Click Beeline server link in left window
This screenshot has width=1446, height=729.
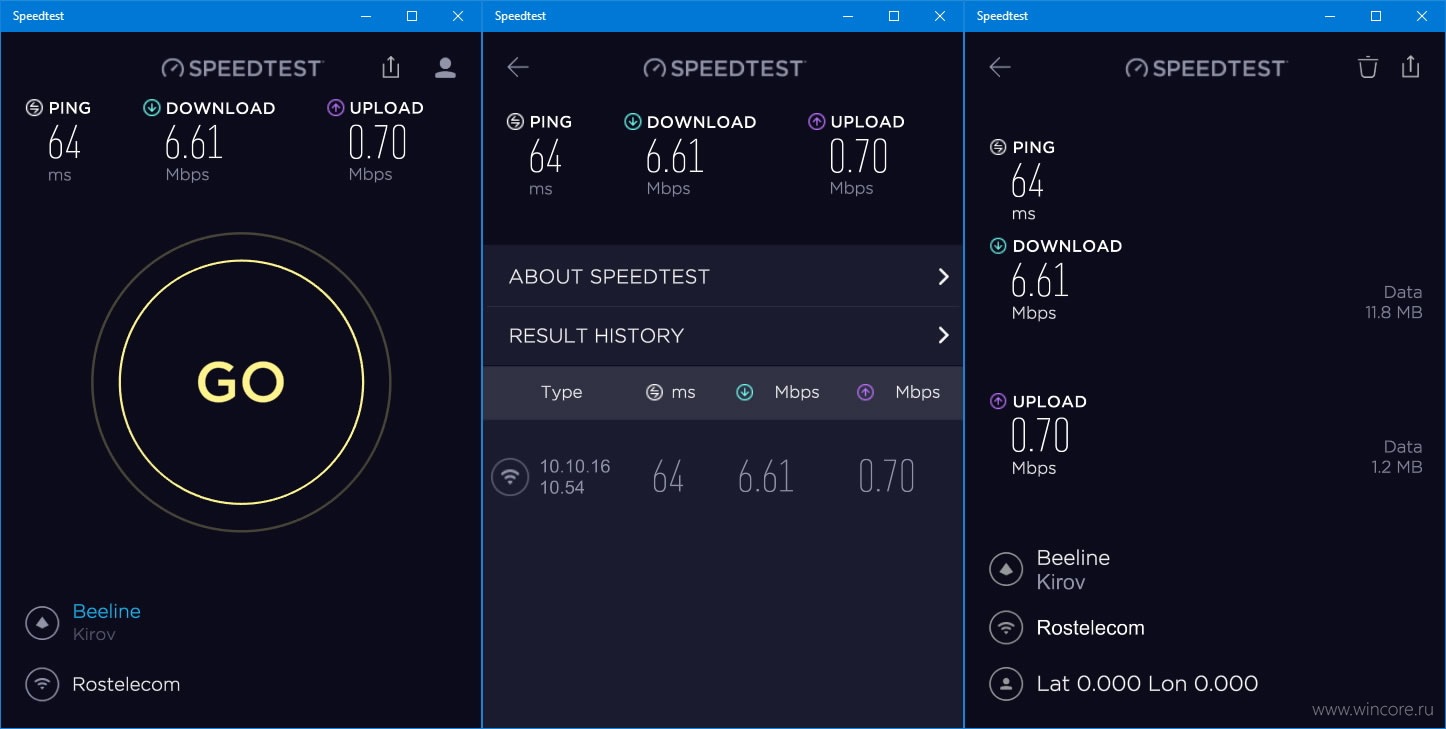pyautogui.click(x=106, y=611)
